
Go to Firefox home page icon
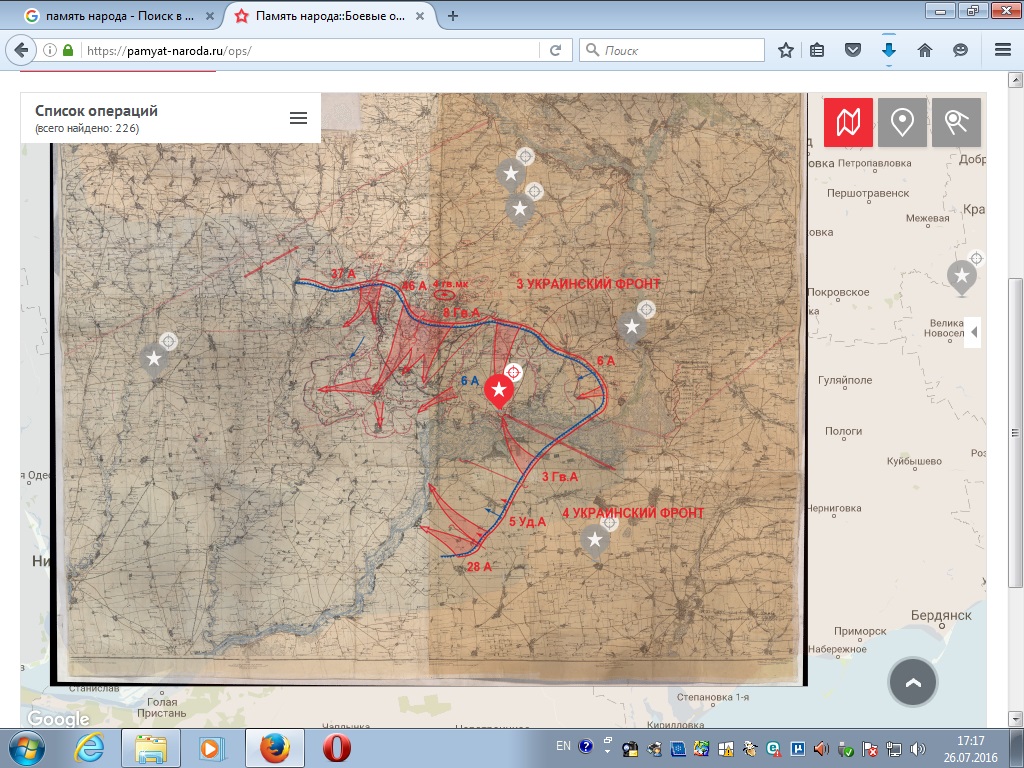pos(925,50)
